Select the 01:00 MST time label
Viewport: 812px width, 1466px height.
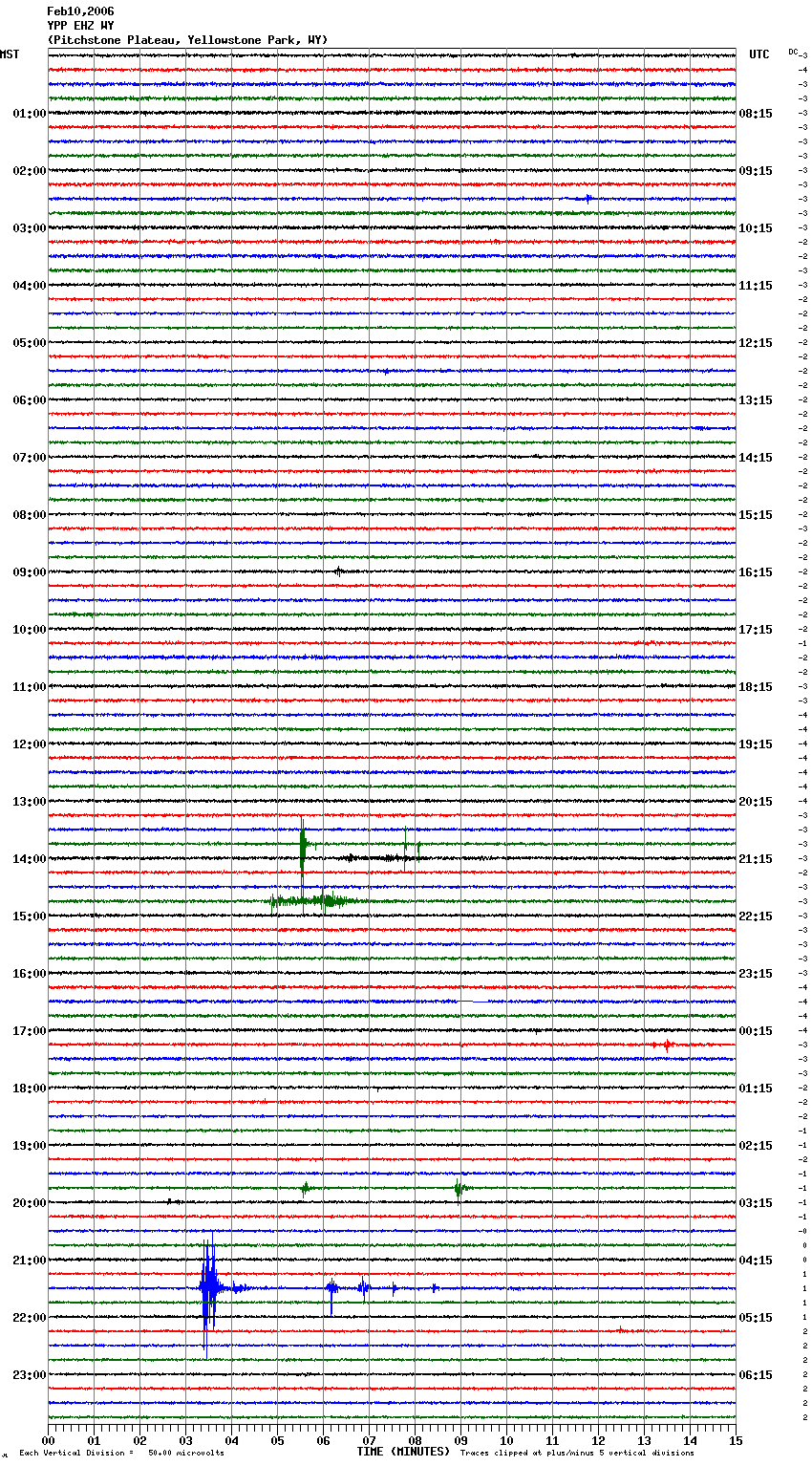tap(30, 114)
